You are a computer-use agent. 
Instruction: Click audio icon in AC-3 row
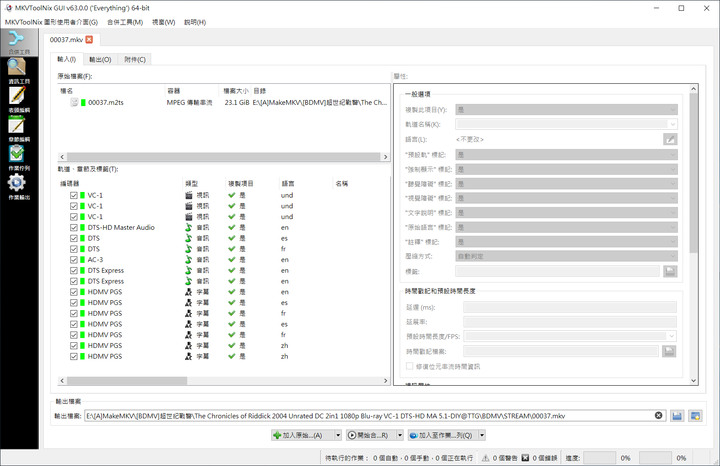[x=189, y=259]
